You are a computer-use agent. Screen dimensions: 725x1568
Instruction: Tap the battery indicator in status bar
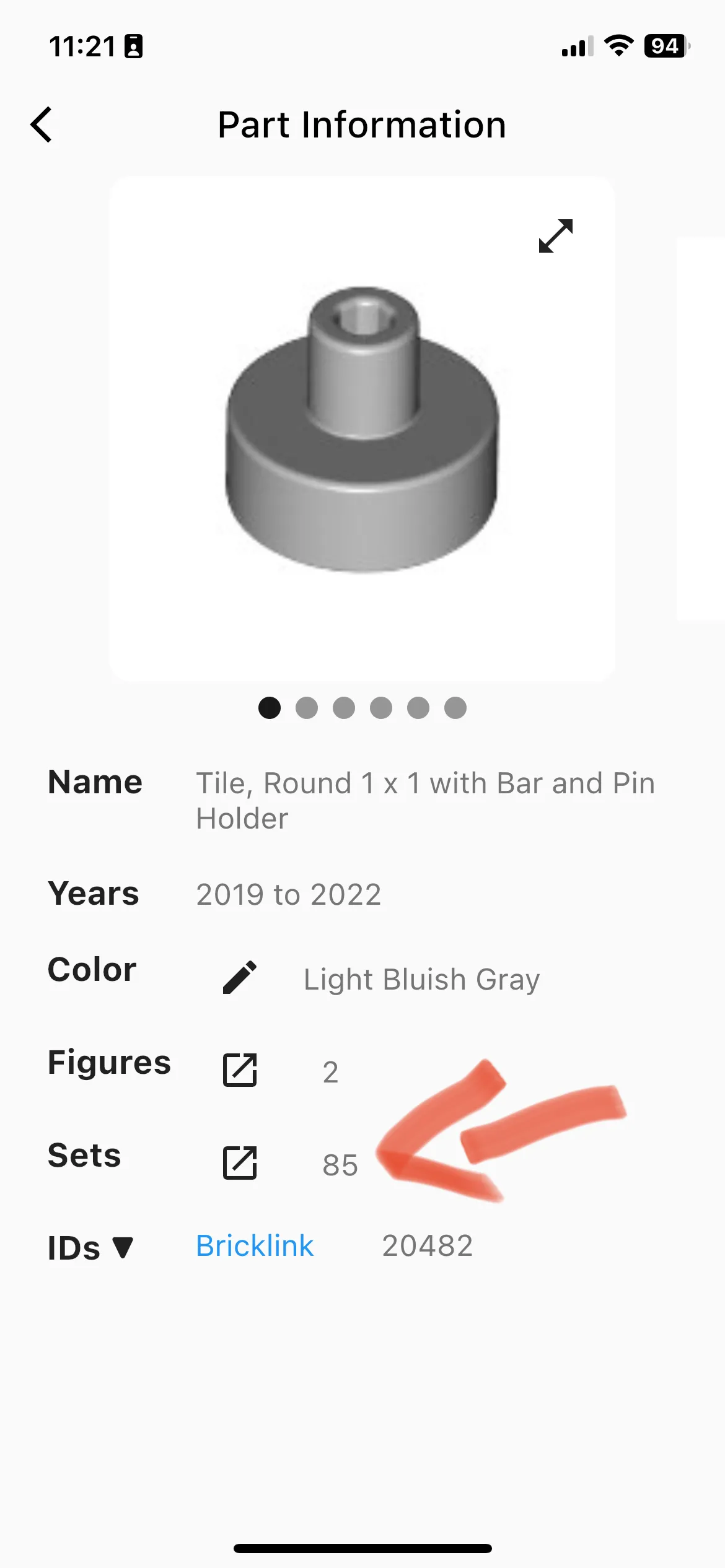tap(667, 46)
